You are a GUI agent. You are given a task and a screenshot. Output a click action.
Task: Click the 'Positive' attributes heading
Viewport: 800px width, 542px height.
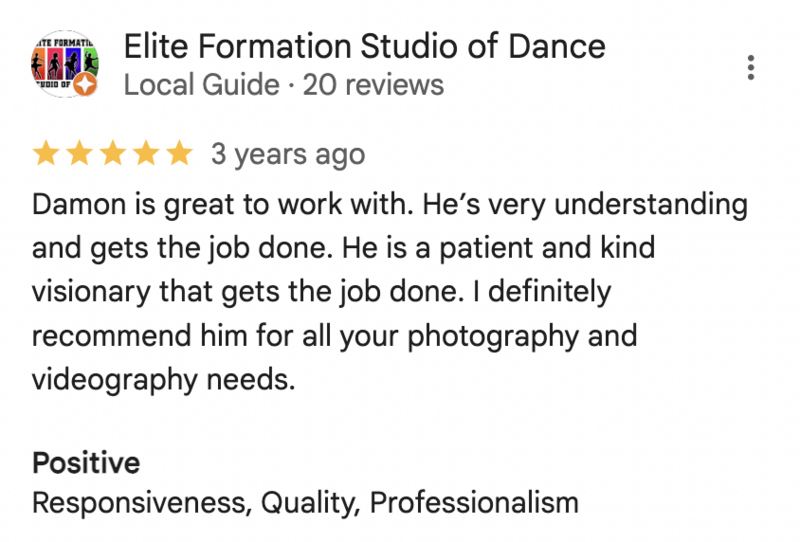pos(86,463)
